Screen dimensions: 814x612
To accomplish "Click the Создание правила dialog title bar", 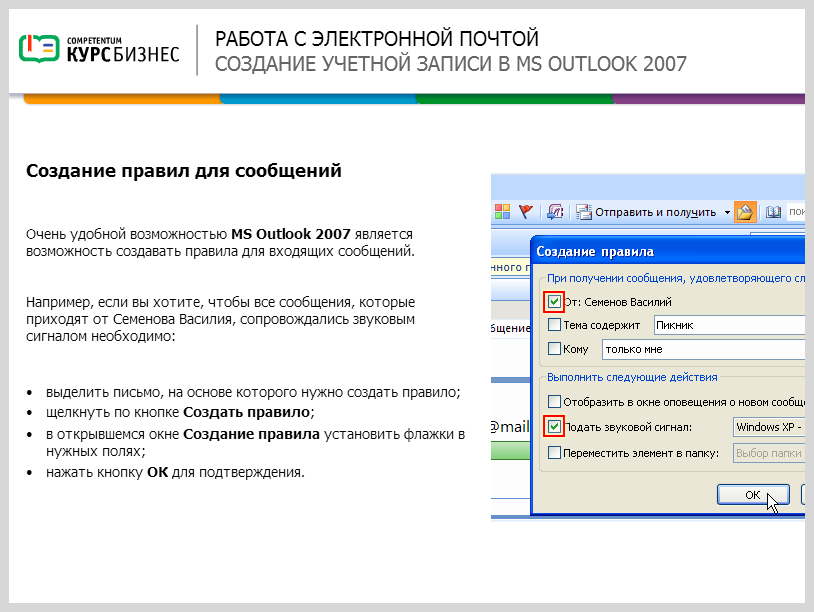I will pyautogui.click(x=668, y=252).
